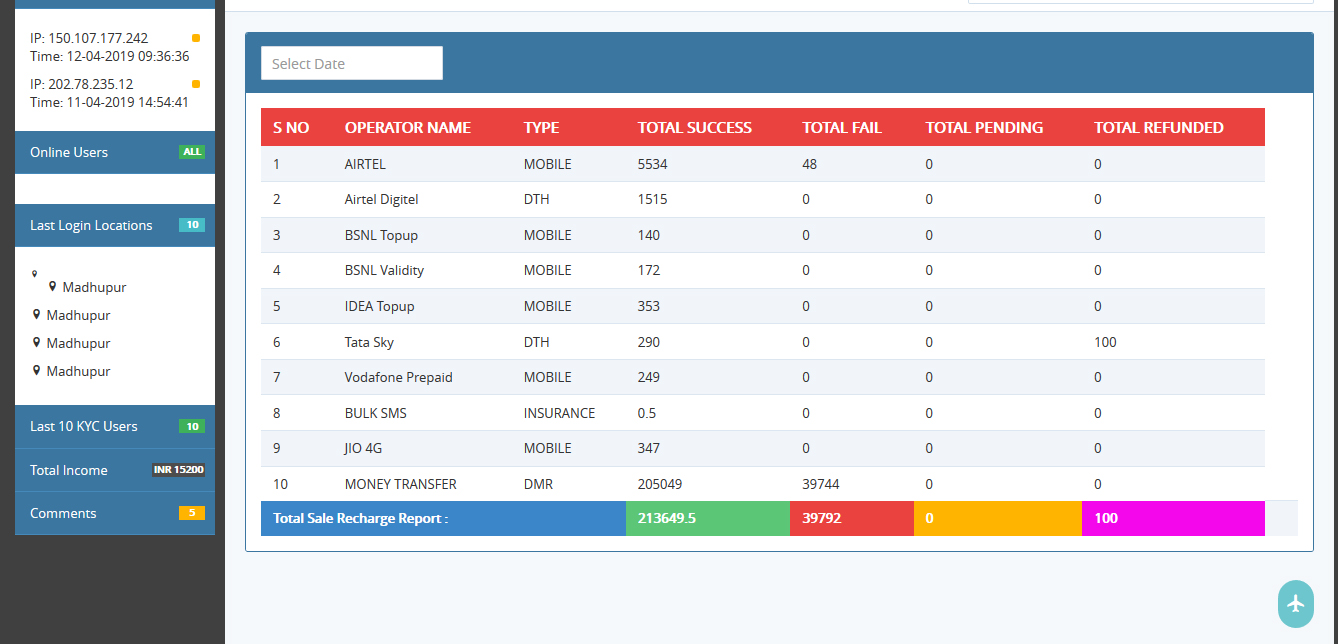This screenshot has width=1338, height=644.
Task: Expand Last 10 KYC Users section
Action: [115, 426]
